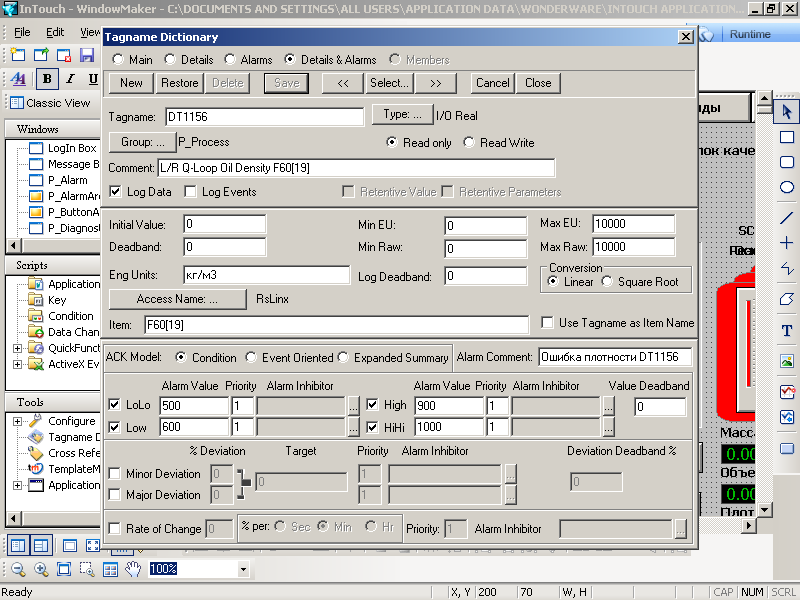Choose Square Root conversion option
This screenshot has width=800, height=600.
[x=607, y=282]
